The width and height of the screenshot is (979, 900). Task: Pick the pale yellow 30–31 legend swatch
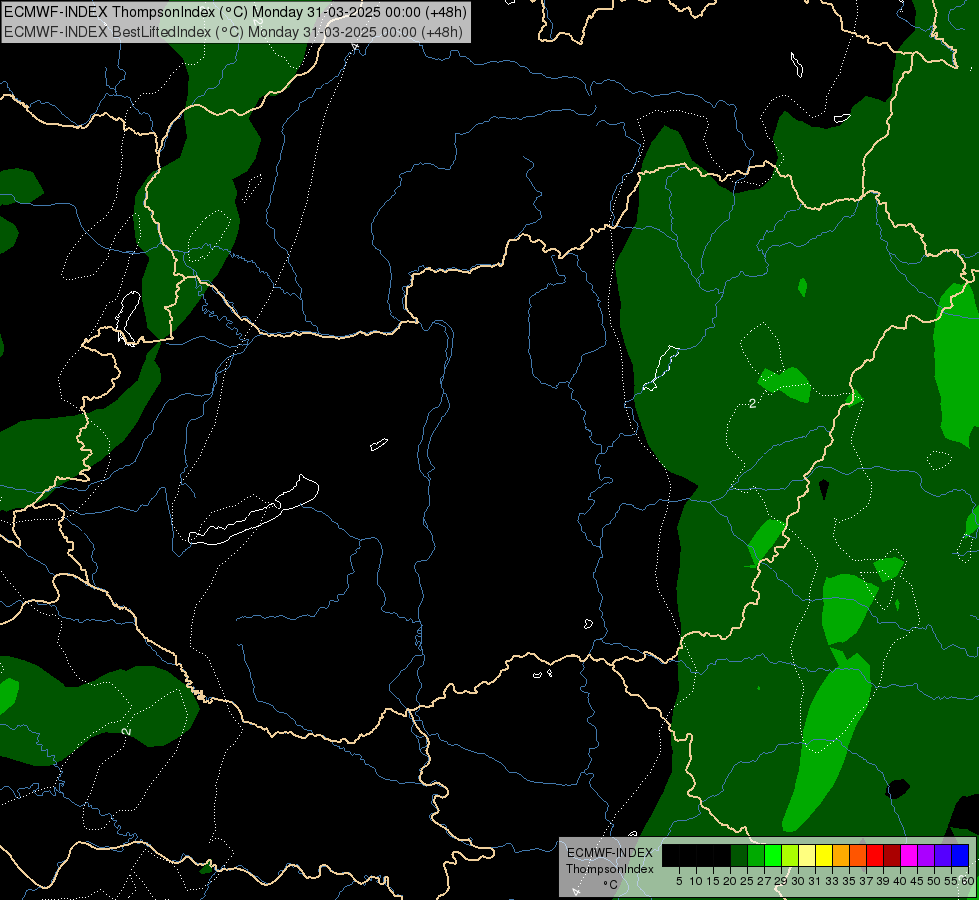click(x=807, y=856)
